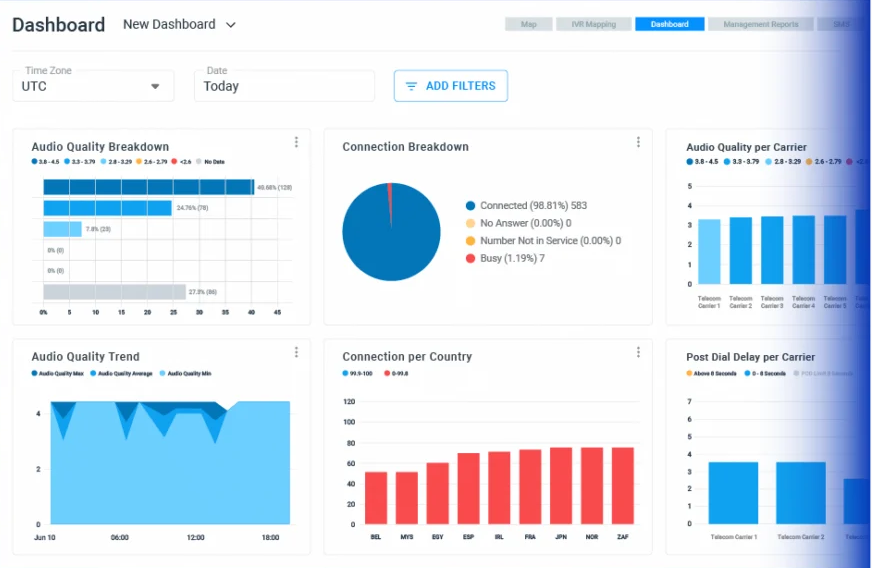Toggle <2.6 legend in Audio Quality Breakdown
The width and height of the screenshot is (872, 568).
pos(181,162)
